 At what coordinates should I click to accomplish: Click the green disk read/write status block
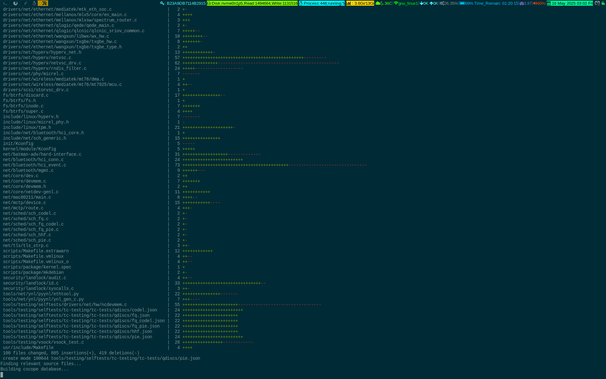tap(252, 3)
